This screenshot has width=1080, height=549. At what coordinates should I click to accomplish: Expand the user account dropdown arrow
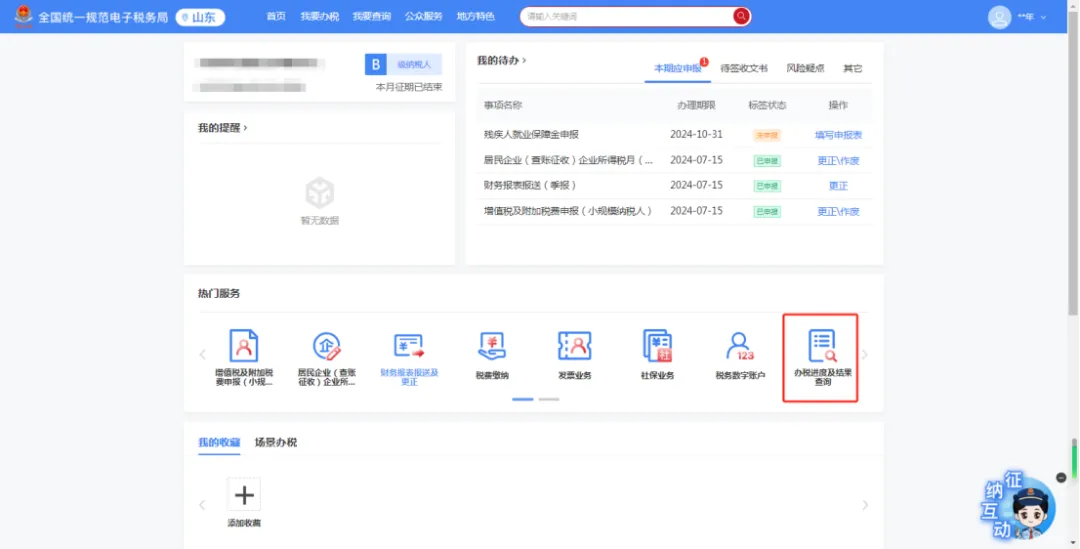1043,17
